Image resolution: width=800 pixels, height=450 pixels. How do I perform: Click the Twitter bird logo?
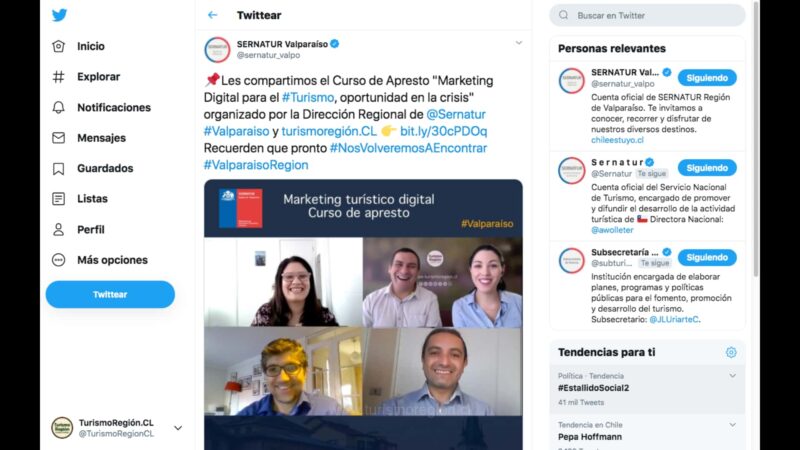click(x=59, y=15)
